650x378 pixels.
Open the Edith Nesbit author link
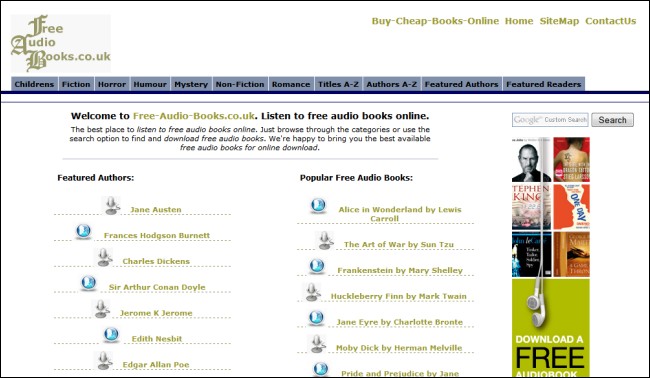click(x=157, y=339)
